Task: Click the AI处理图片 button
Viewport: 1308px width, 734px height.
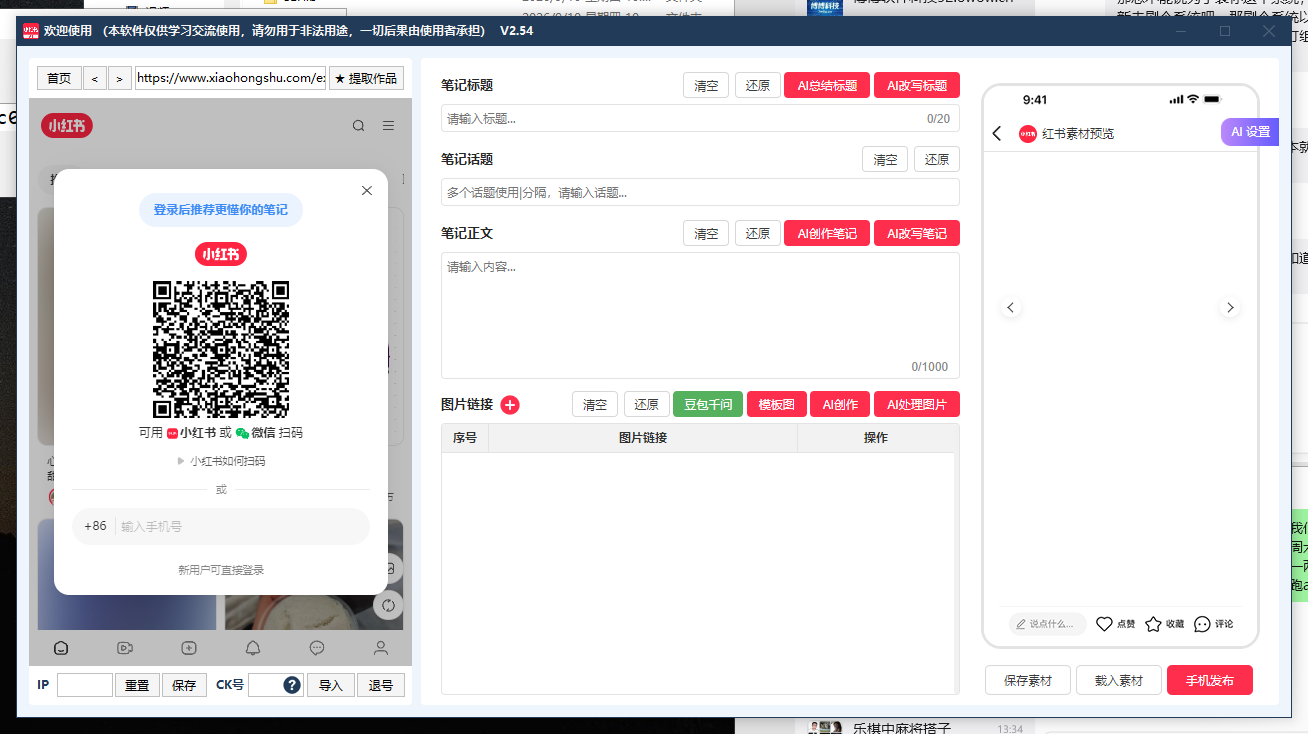Action: [917, 404]
